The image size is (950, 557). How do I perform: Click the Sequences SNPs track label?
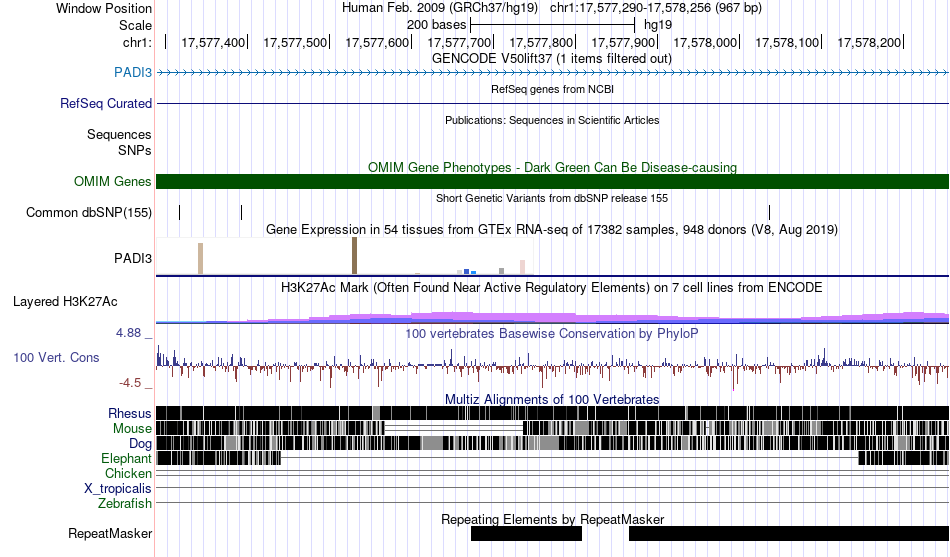pyautogui.click(x=119, y=142)
